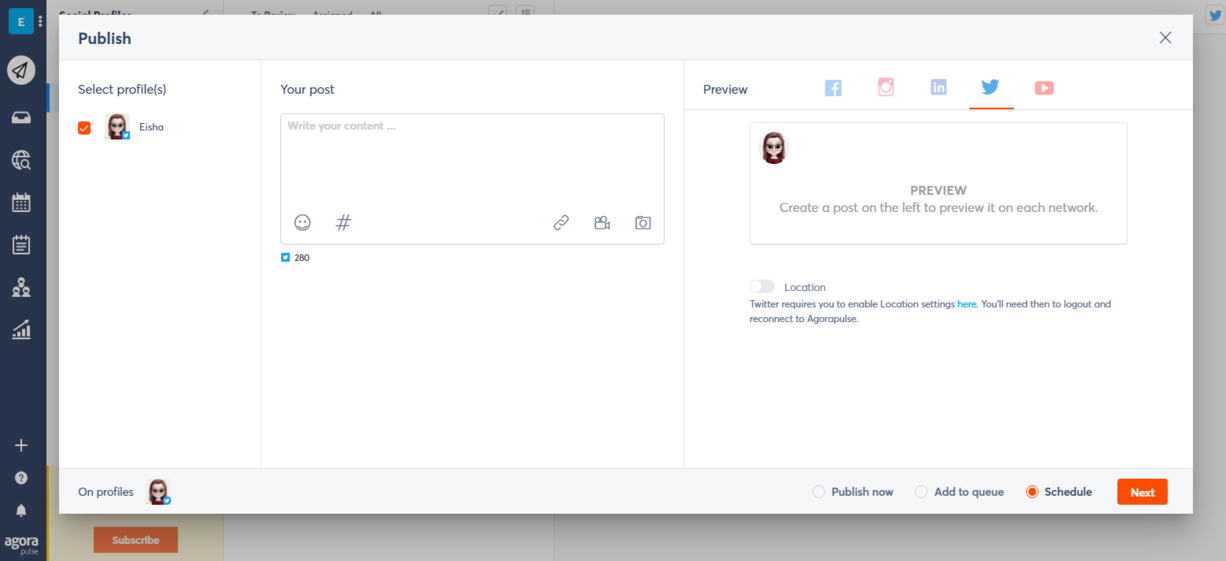Open the workspace three-dot menu
The height and width of the screenshot is (561, 1226).
(40, 21)
